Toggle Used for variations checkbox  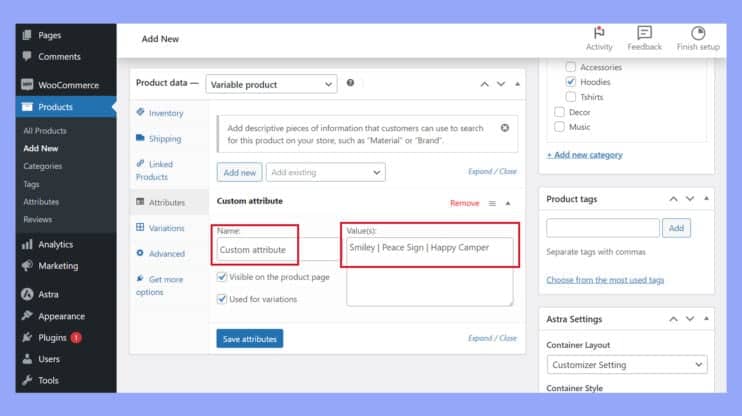pos(221,299)
